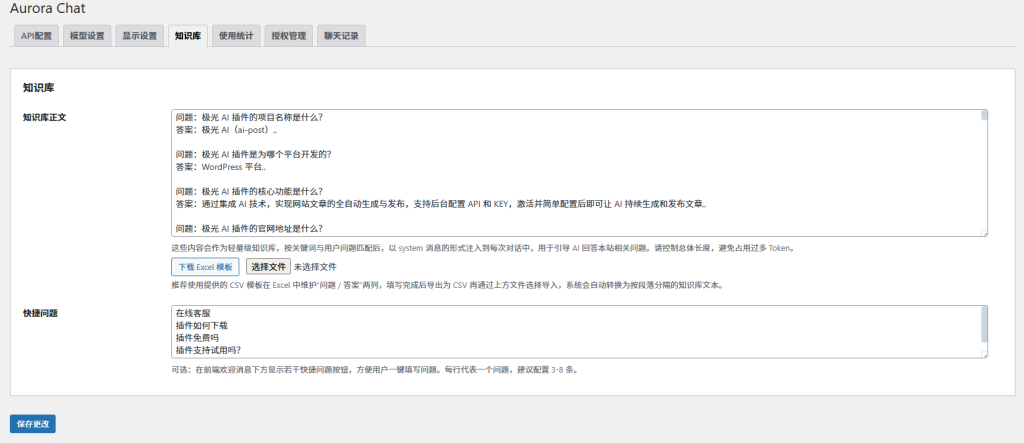The height and width of the screenshot is (443, 1024).
Task: Click the answer line starting '通过集成 AI 技术'
Action: coord(441,204)
